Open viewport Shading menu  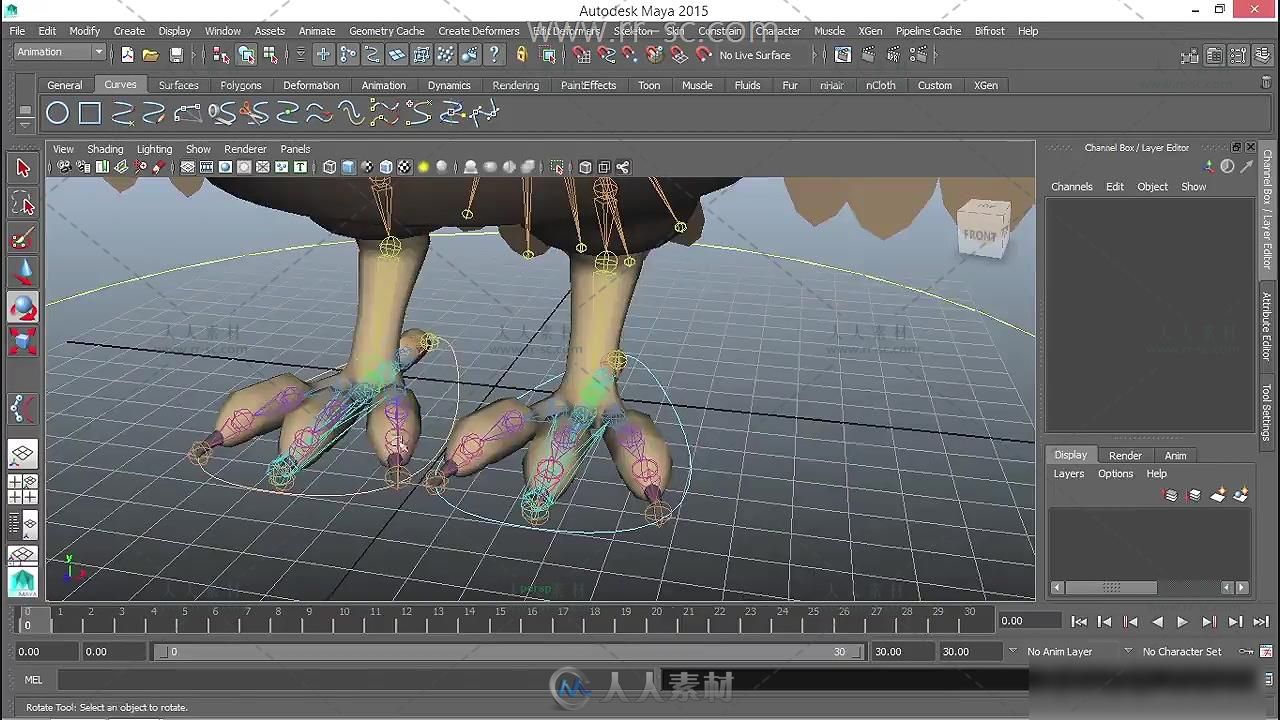[105, 149]
